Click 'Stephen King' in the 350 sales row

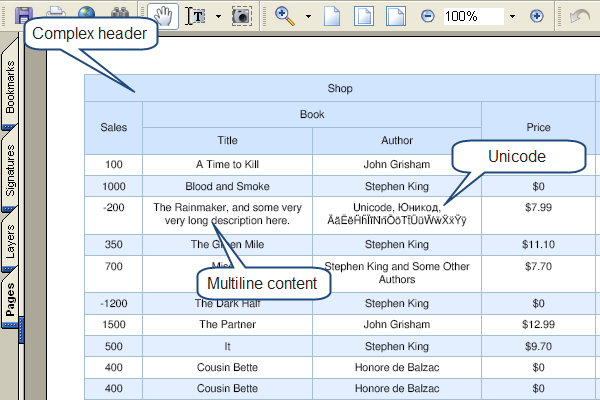[397, 245]
